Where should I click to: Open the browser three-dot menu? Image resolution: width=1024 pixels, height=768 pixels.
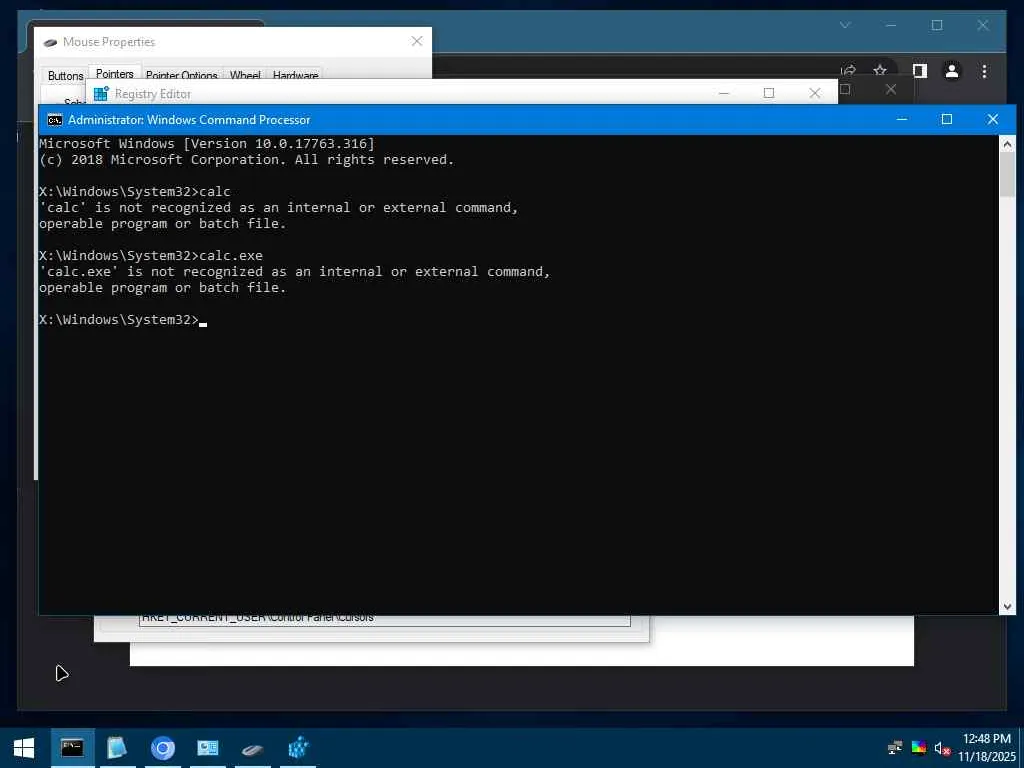[x=984, y=71]
